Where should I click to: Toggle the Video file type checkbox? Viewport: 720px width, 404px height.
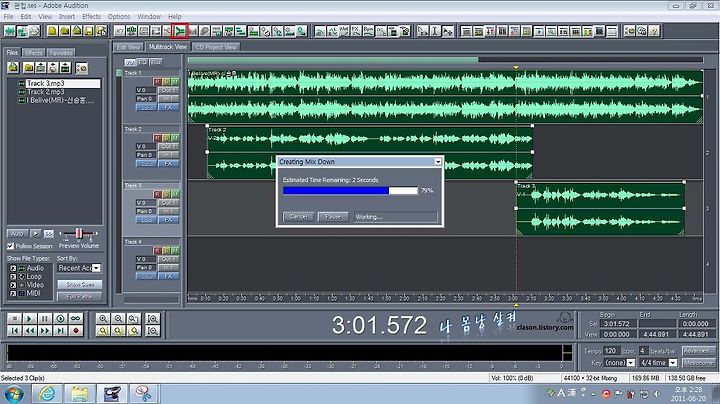[x=13, y=285]
